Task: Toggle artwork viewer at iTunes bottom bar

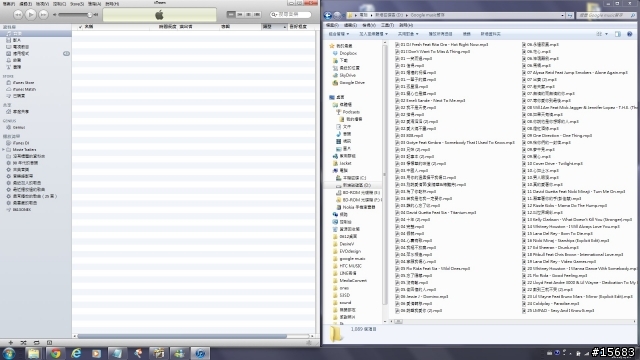Action: (x=49, y=342)
